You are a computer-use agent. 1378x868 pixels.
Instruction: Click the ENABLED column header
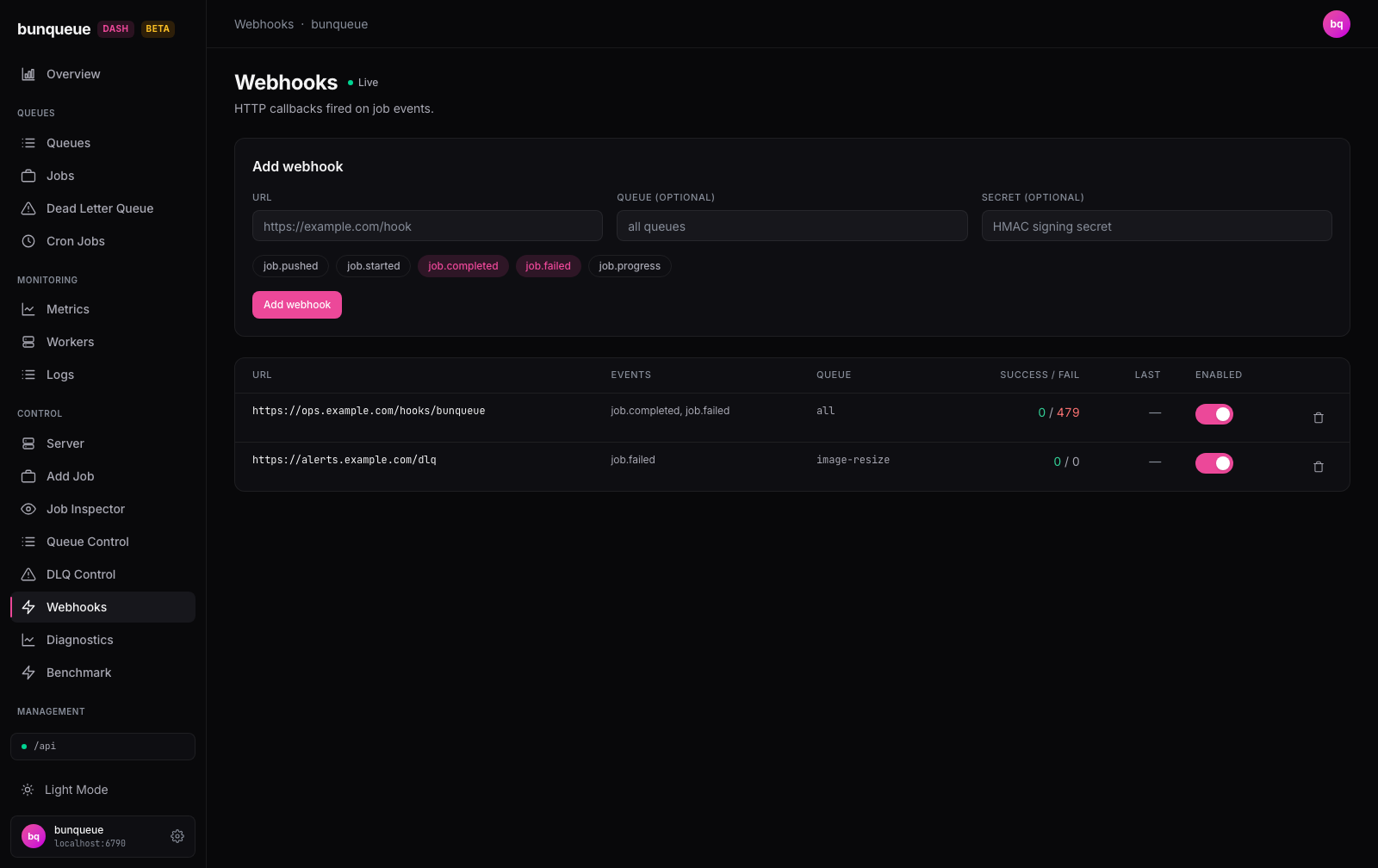click(1219, 375)
